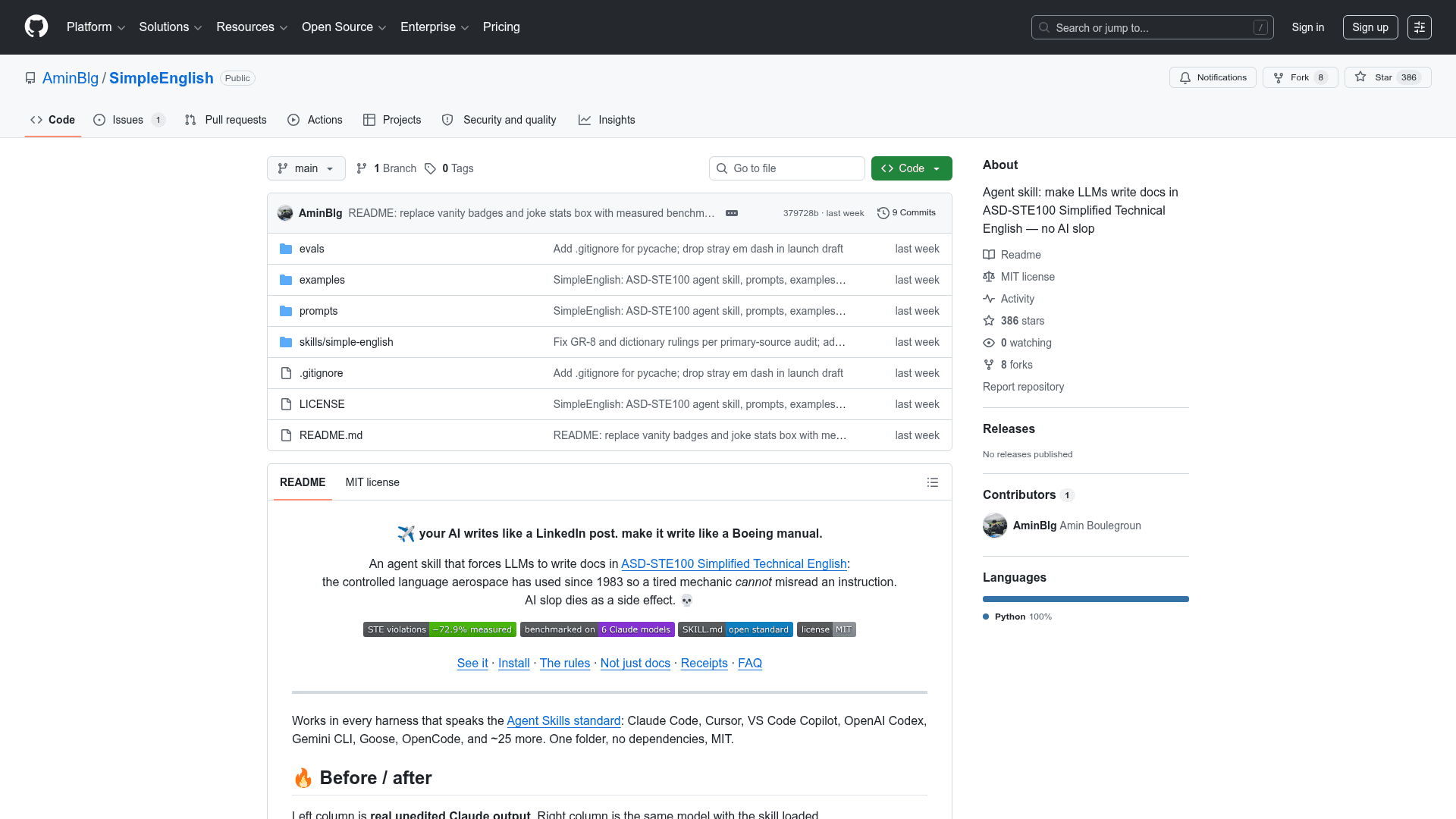Expand the Platform menu
Screen dimensions: 1456x819
pos(96,27)
